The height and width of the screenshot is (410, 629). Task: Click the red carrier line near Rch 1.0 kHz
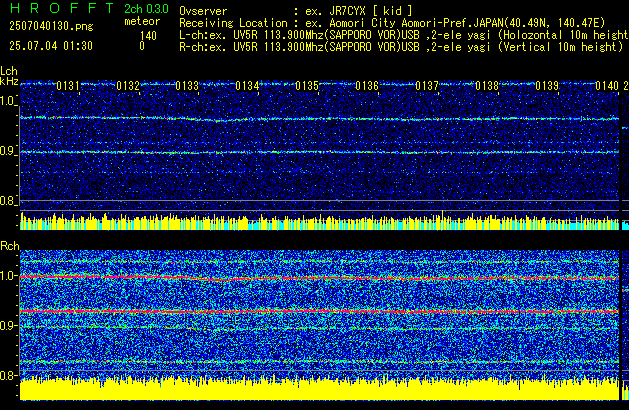[319, 278]
